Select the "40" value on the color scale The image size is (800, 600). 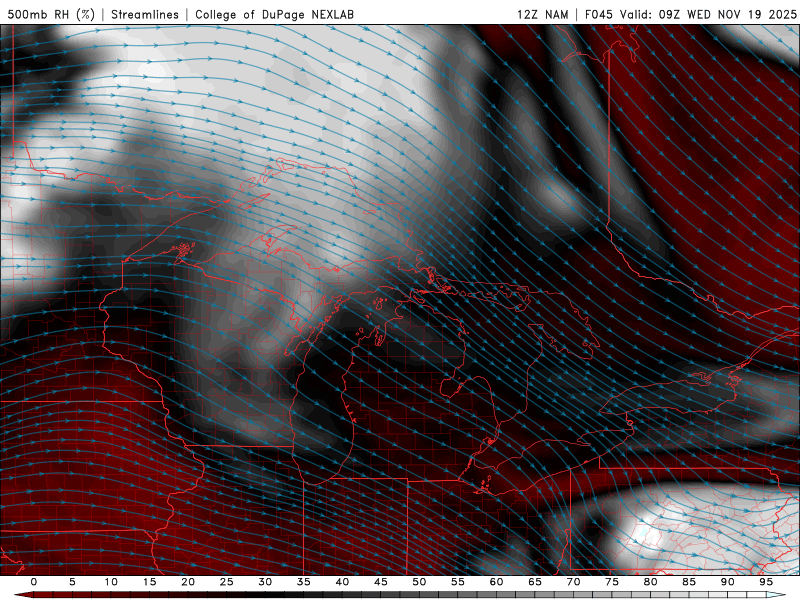(342, 582)
